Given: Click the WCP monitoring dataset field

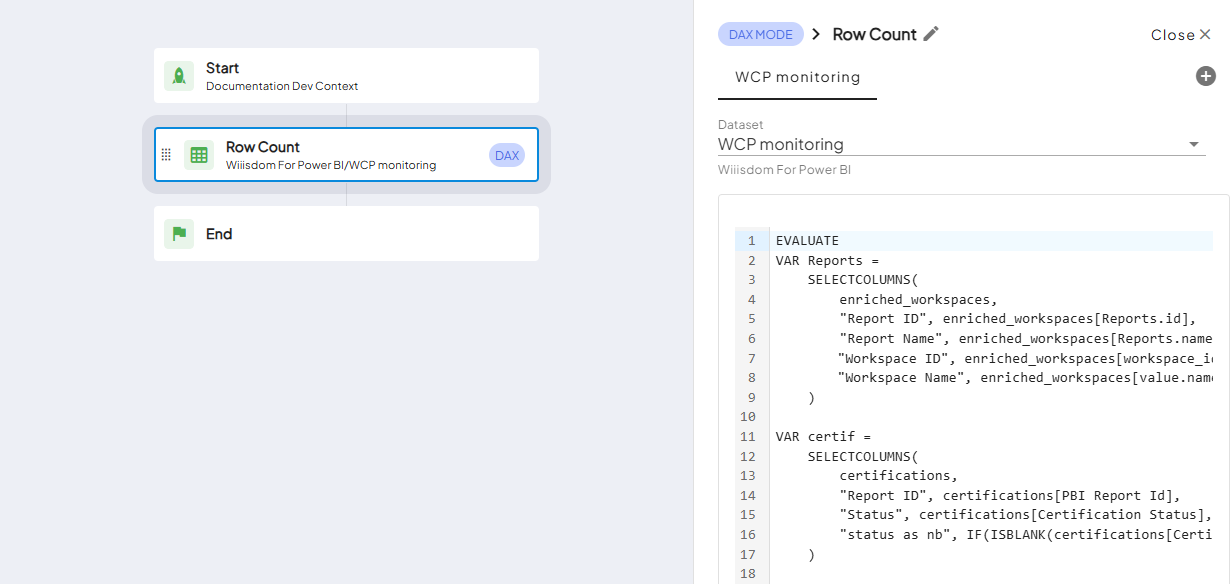Looking at the screenshot, I should click(x=962, y=144).
